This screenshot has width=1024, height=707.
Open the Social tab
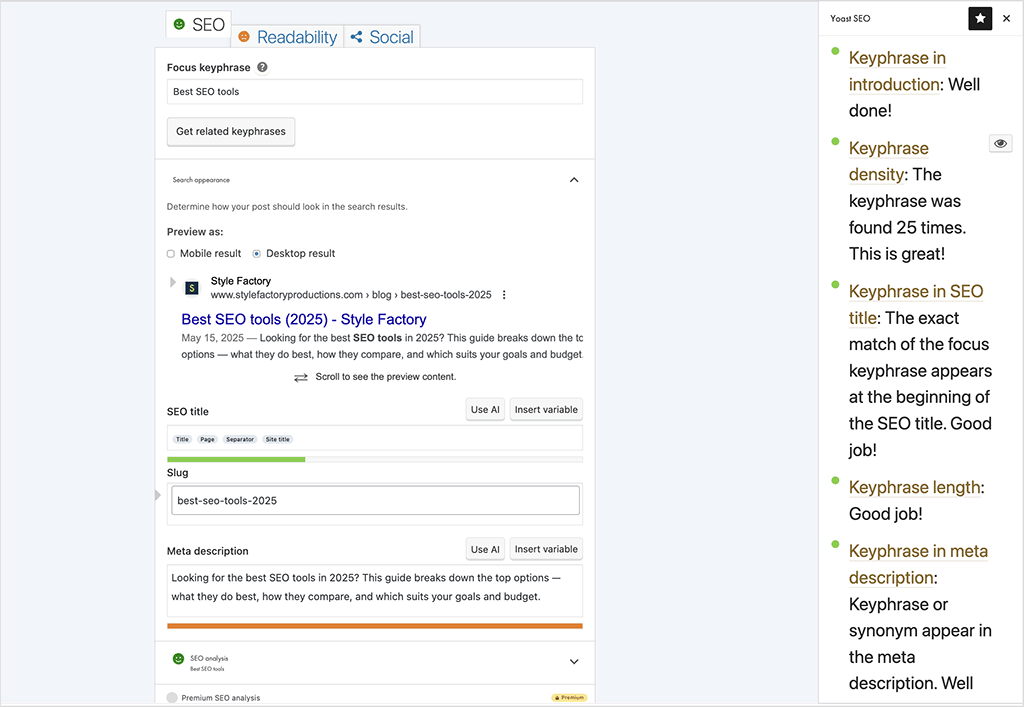pyautogui.click(x=382, y=37)
